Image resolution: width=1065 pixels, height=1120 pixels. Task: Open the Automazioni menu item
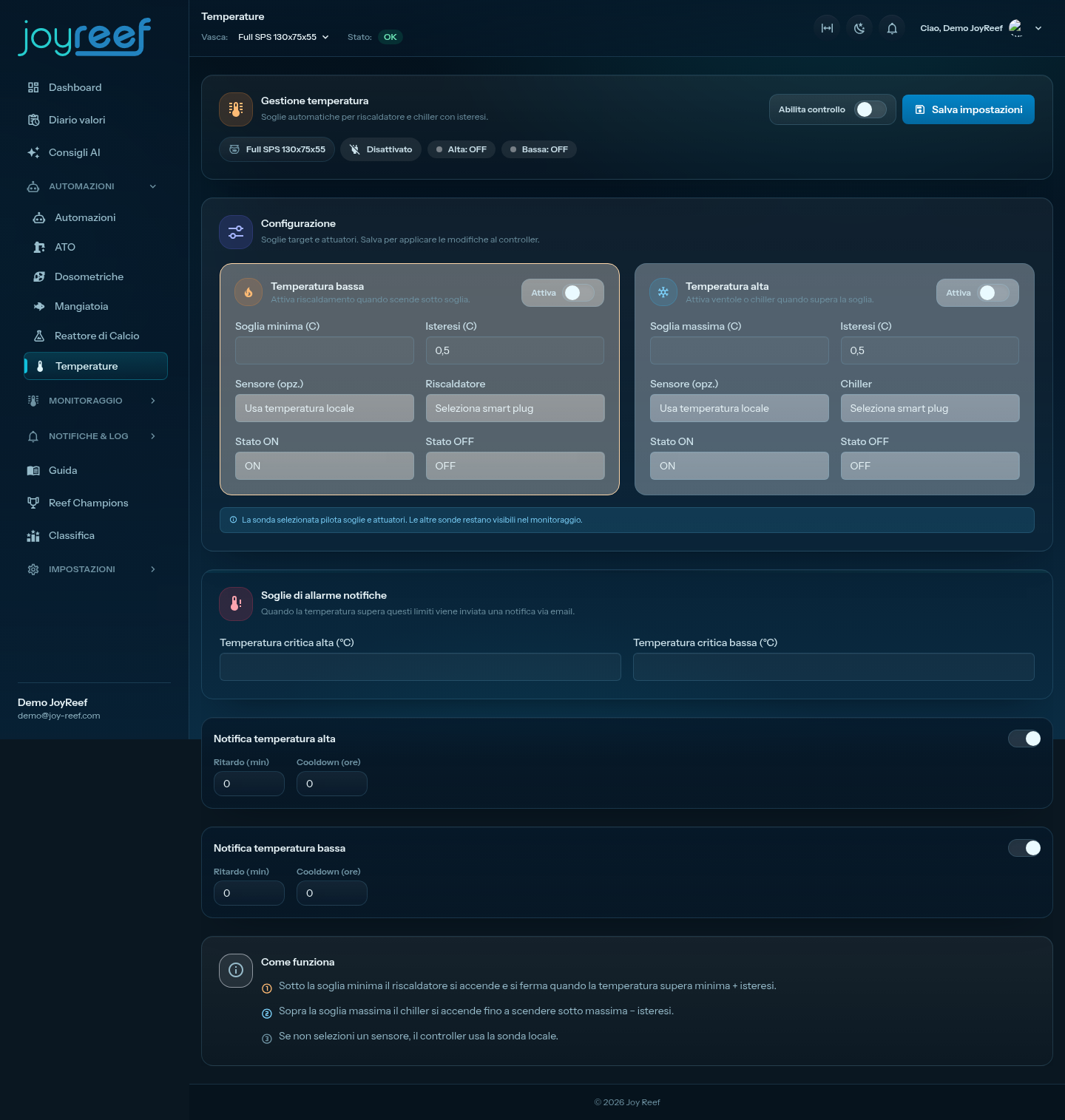[x=95, y=217]
